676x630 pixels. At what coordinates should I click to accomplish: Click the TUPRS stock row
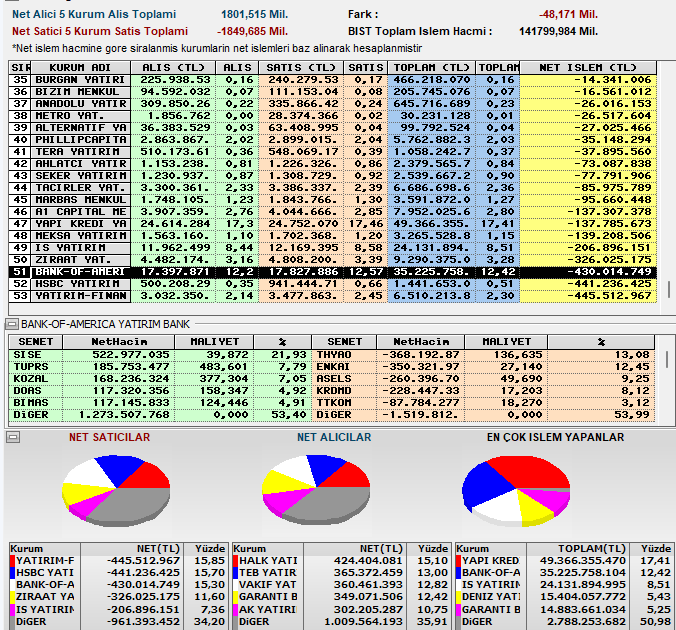click(x=160, y=367)
